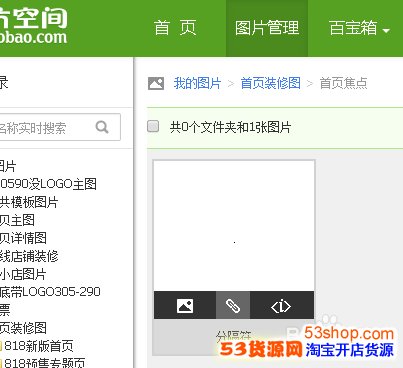Click the copy link chain icon

coord(233,306)
